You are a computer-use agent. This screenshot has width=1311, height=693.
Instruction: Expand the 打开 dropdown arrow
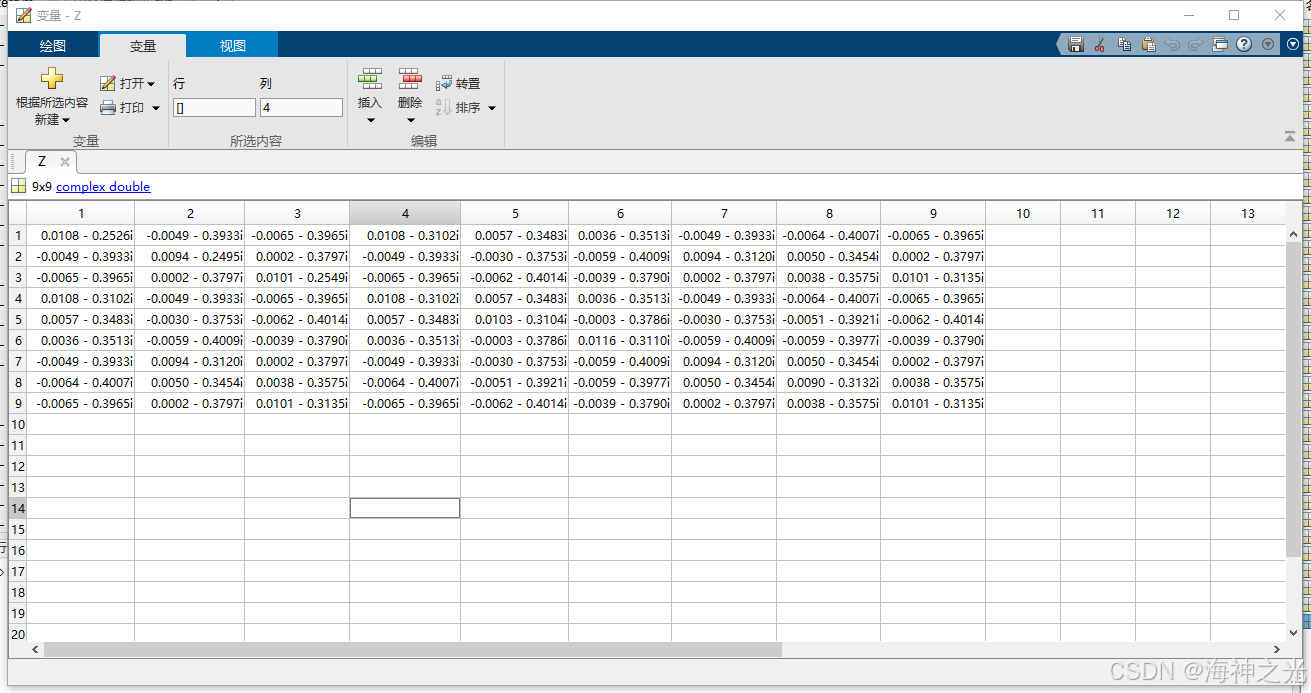pos(151,84)
